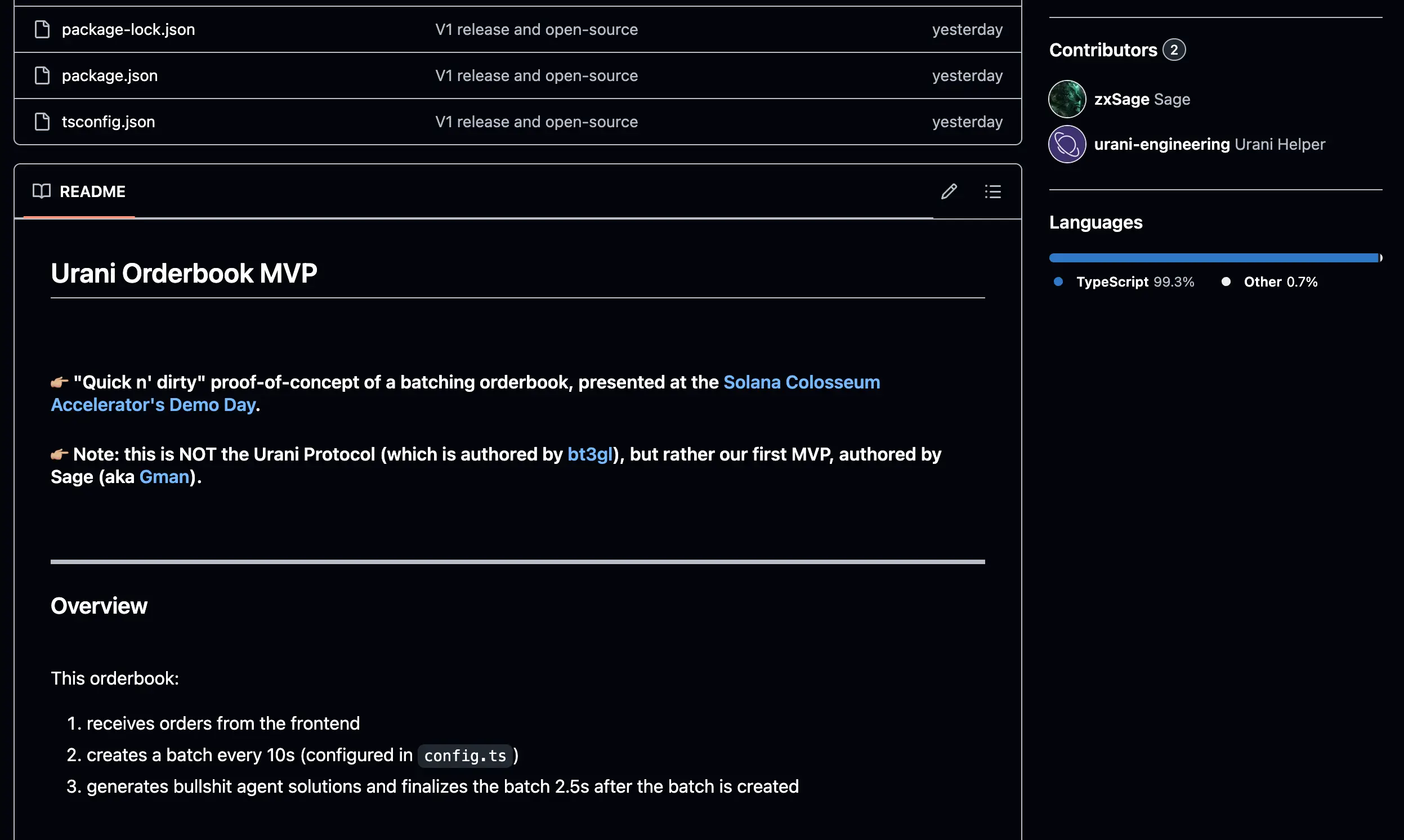Click the contributors count badge
The width and height of the screenshot is (1404, 840).
point(1174,50)
